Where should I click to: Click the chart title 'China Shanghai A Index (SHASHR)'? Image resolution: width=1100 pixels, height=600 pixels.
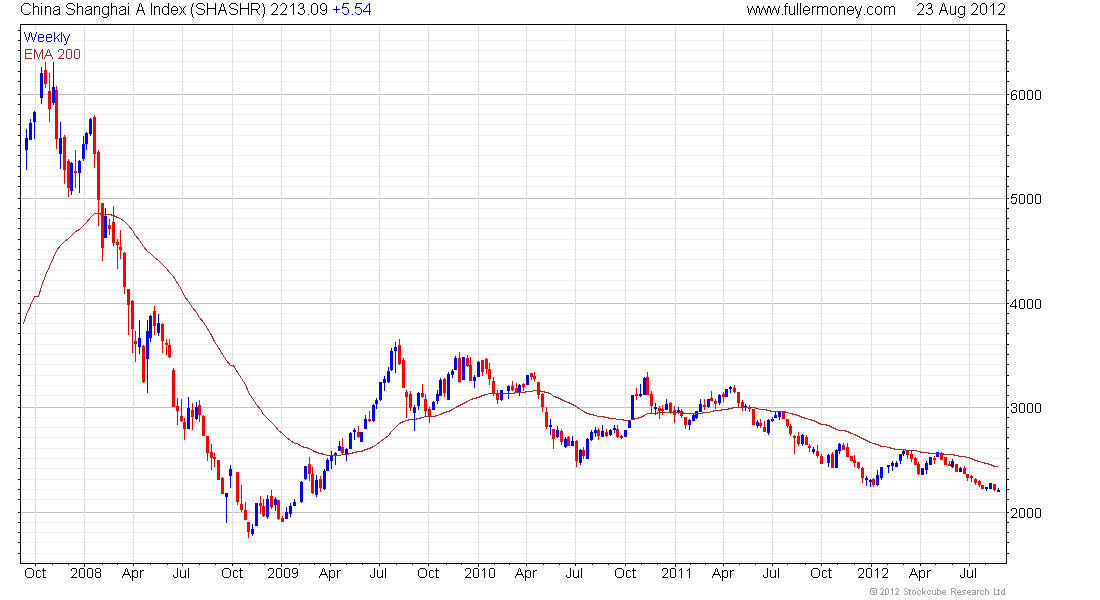click(x=143, y=10)
